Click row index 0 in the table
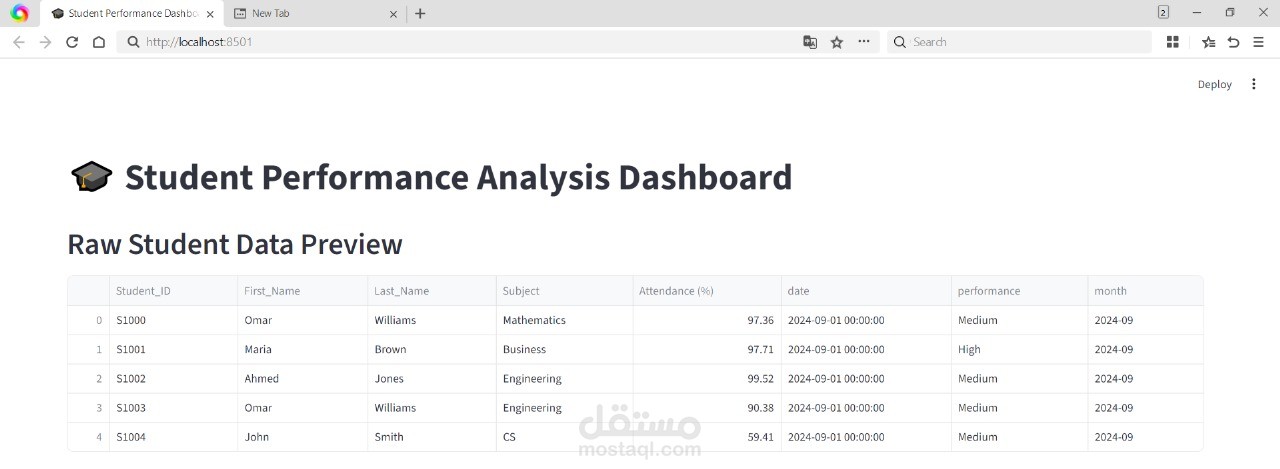The height and width of the screenshot is (469, 1280). pyautogui.click(x=89, y=320)
